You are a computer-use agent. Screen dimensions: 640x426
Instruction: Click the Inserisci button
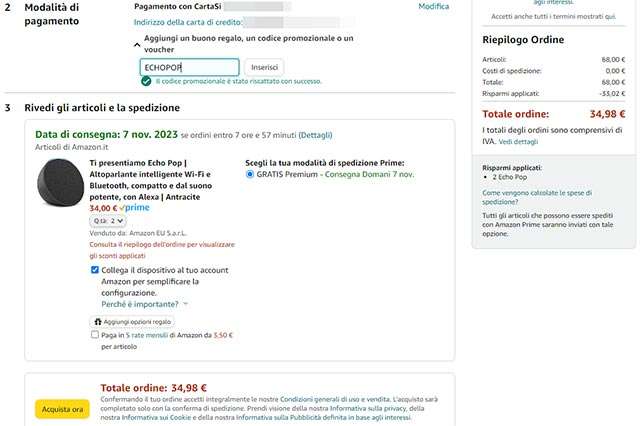pos(264,67)
